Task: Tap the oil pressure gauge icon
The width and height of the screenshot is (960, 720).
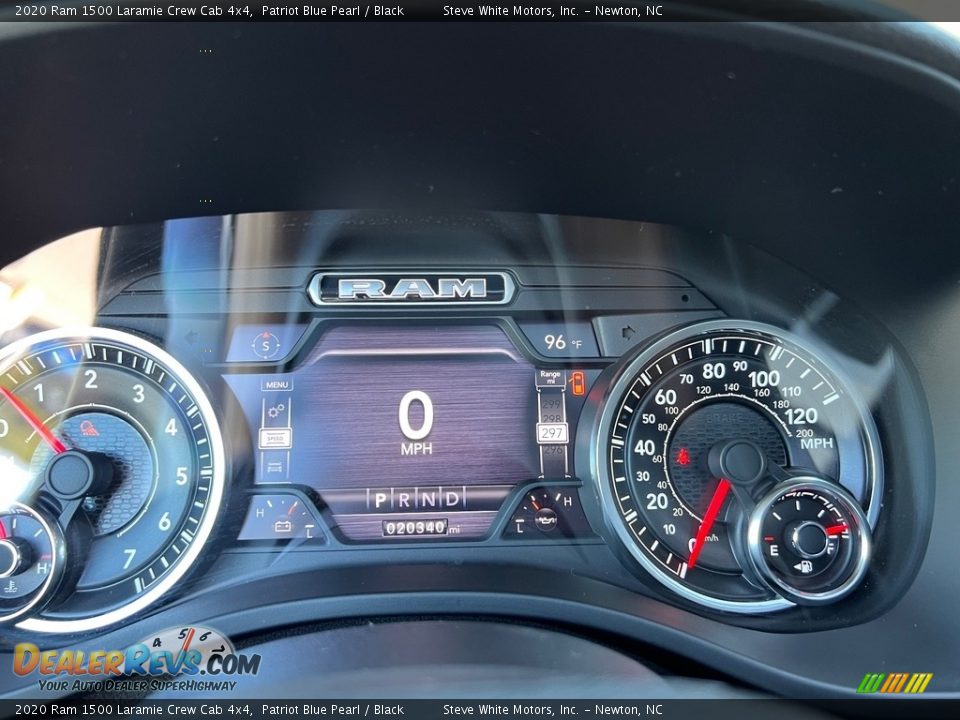Action: [x=546, y=521]
